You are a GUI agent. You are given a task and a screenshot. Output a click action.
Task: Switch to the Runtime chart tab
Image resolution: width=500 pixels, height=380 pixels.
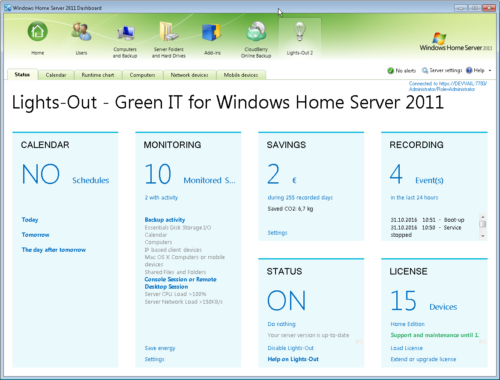98,75
